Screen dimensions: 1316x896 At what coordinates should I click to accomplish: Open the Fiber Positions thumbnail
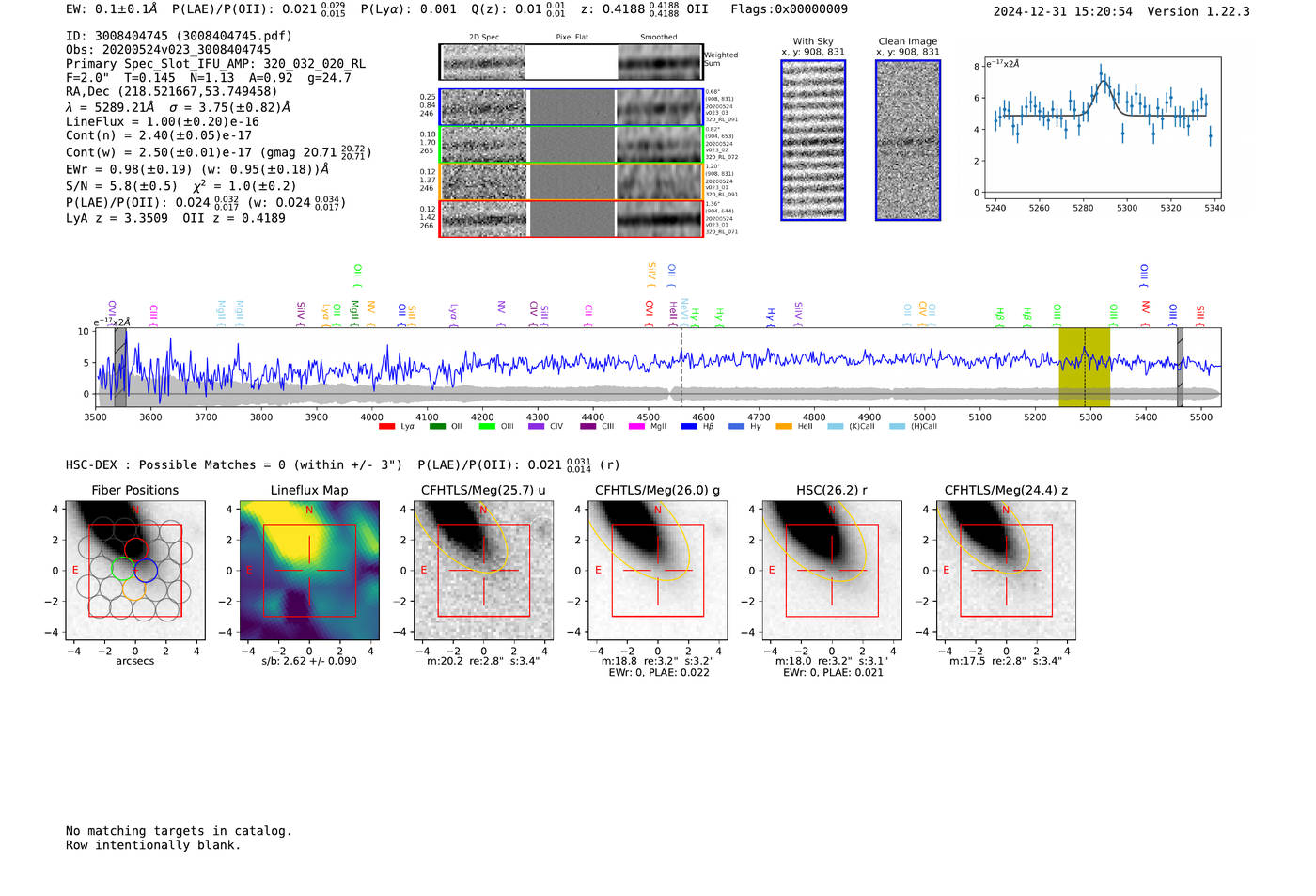(x=135, y=571)
